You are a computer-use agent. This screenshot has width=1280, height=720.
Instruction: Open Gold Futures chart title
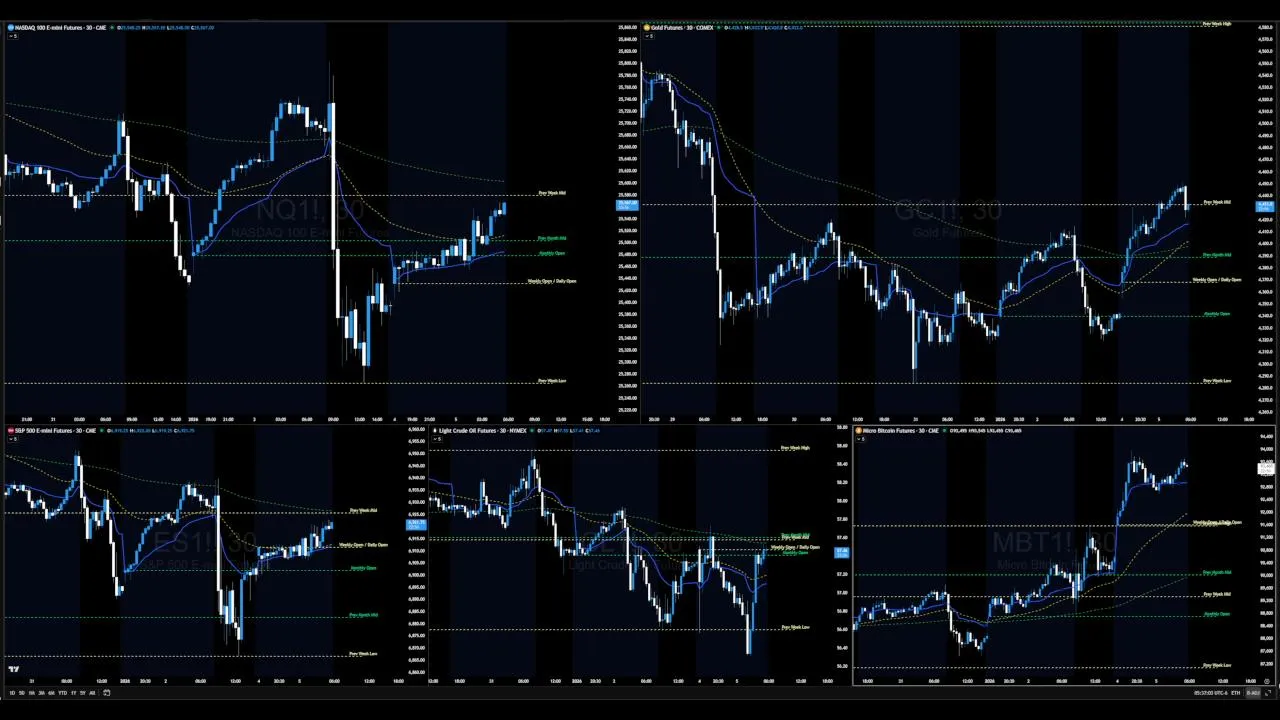(682, 27)
